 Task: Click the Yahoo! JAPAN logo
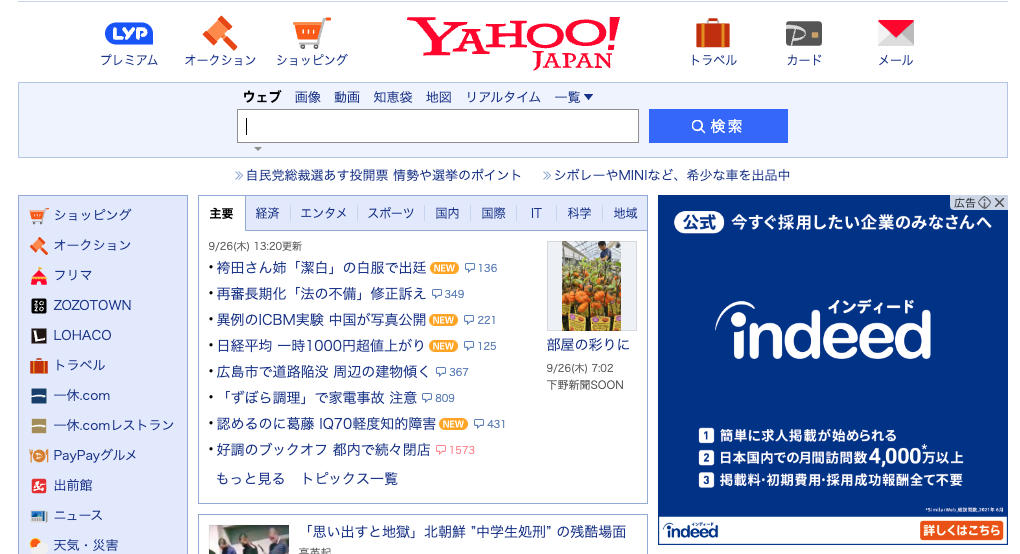[x=513, y=43]
